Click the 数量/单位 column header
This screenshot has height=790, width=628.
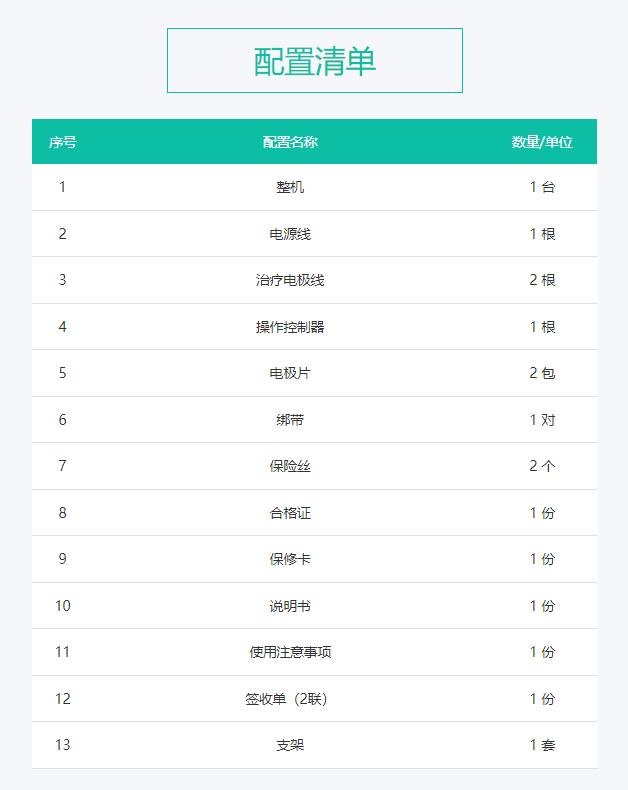[x=542, y=142]
